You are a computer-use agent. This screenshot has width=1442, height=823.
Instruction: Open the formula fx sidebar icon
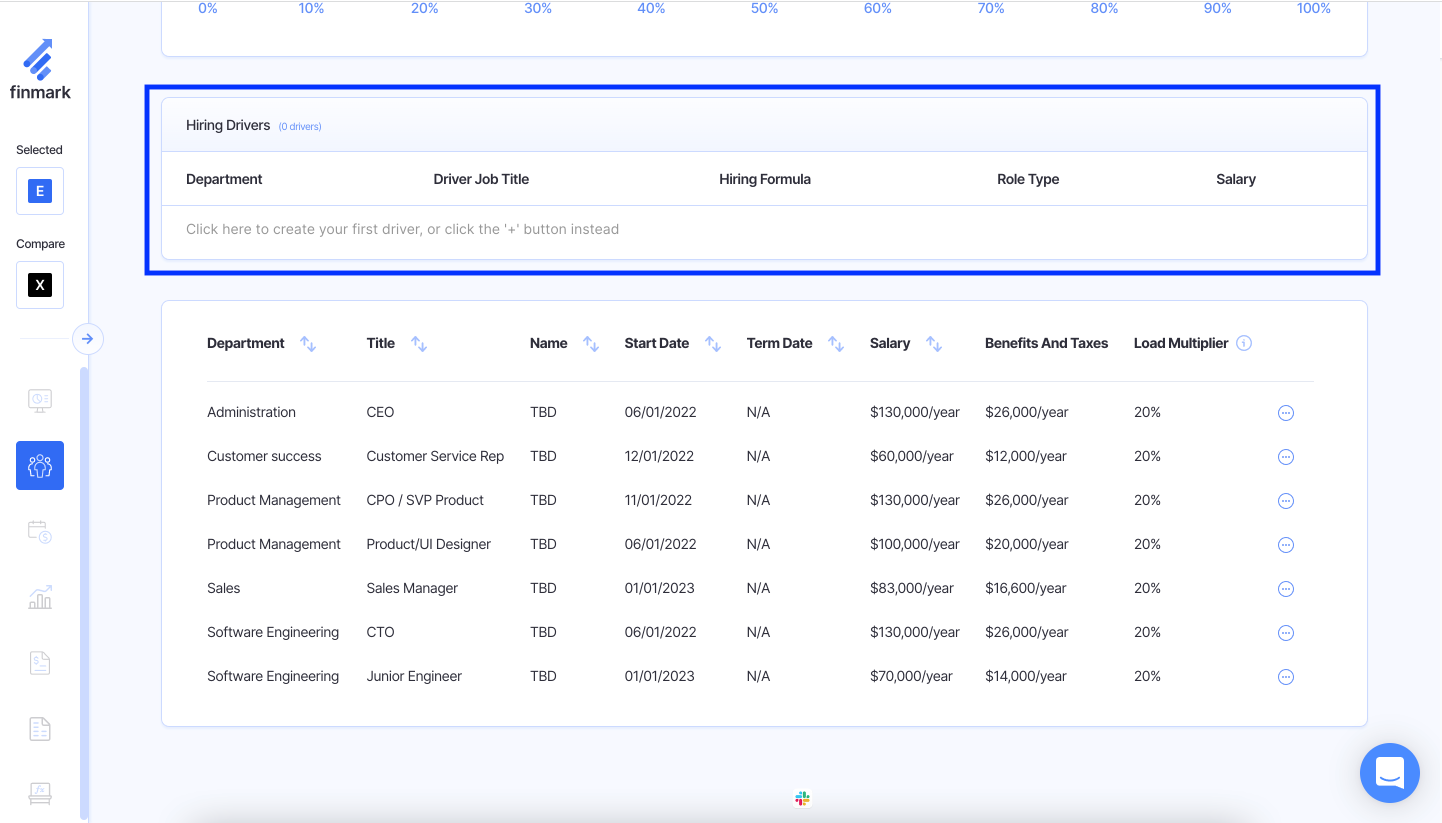coord(40,793)
